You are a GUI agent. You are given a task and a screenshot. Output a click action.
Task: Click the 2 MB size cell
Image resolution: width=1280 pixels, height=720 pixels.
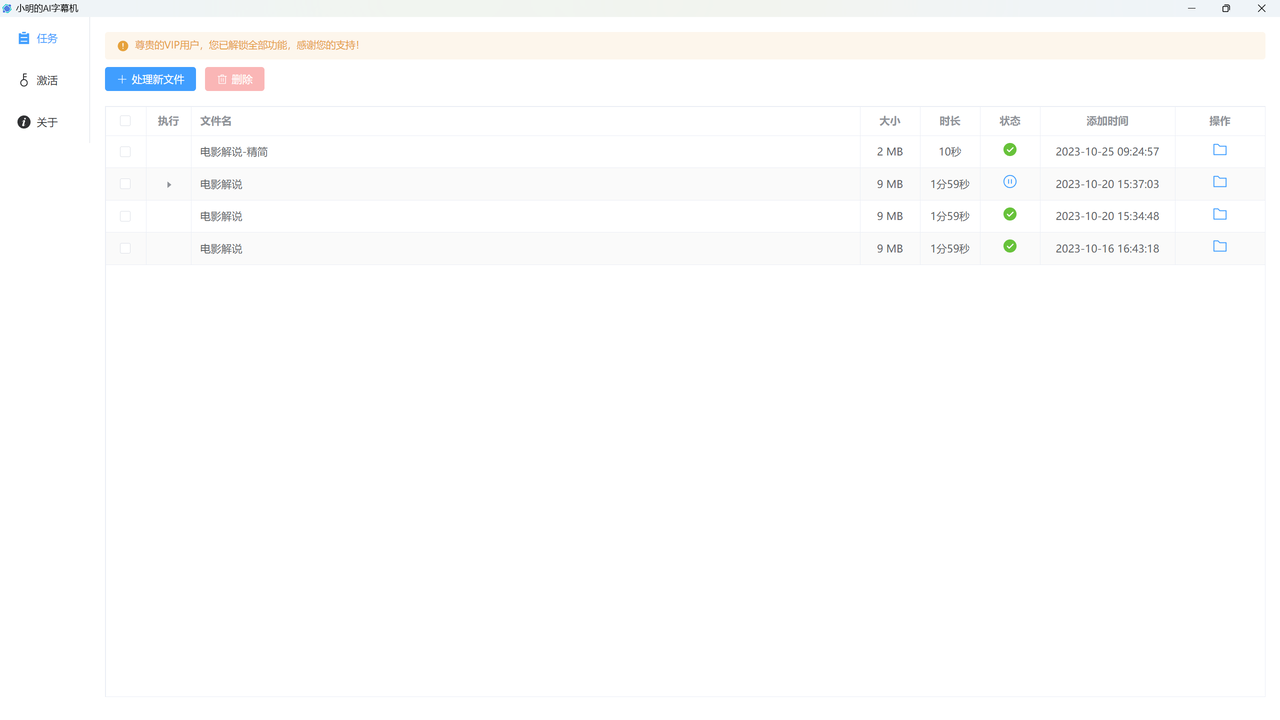890,152
